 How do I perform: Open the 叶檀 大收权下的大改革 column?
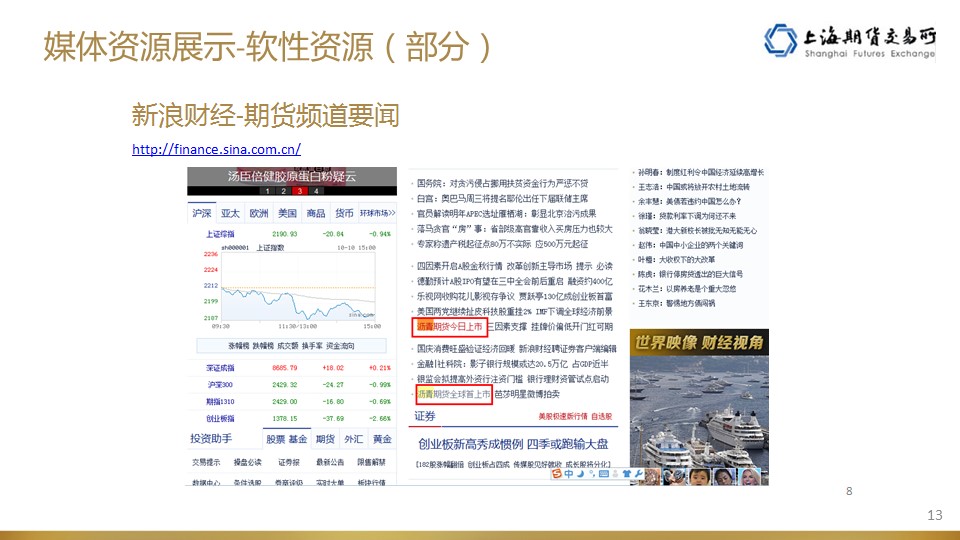pyautogui.click(x=676, y=260)
